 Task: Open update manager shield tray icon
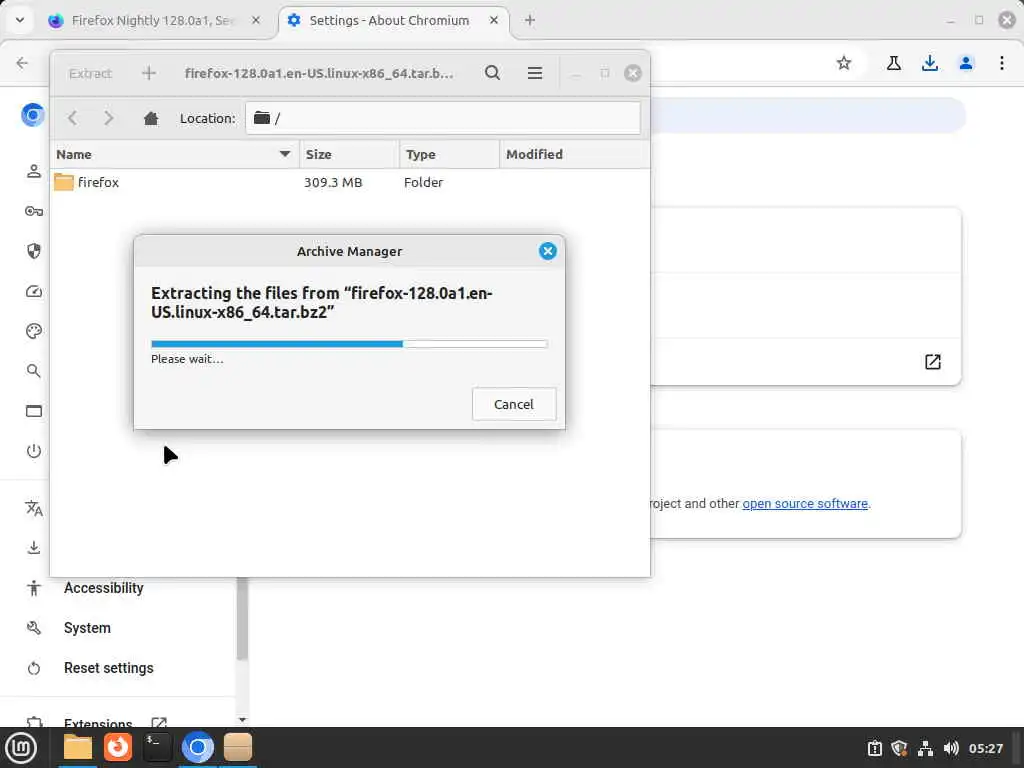900,748
